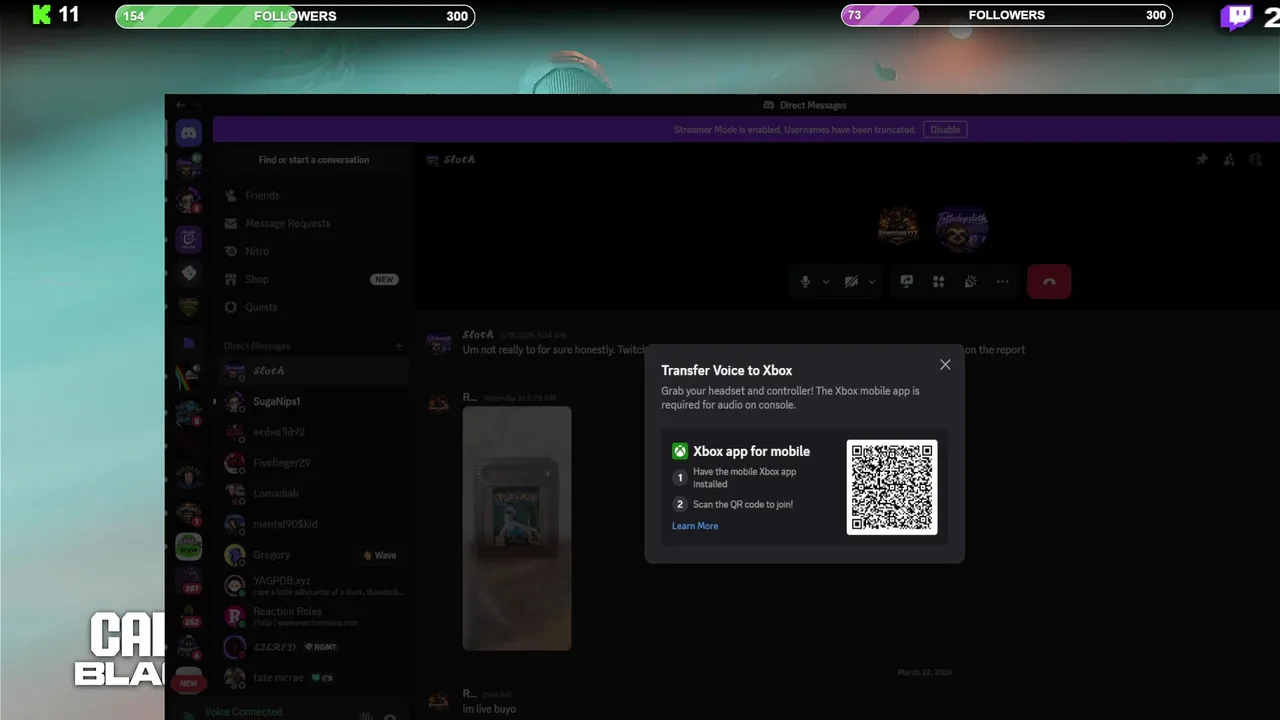
Task: Click the green Xbox app logo
Action: (x=680, y=451)
